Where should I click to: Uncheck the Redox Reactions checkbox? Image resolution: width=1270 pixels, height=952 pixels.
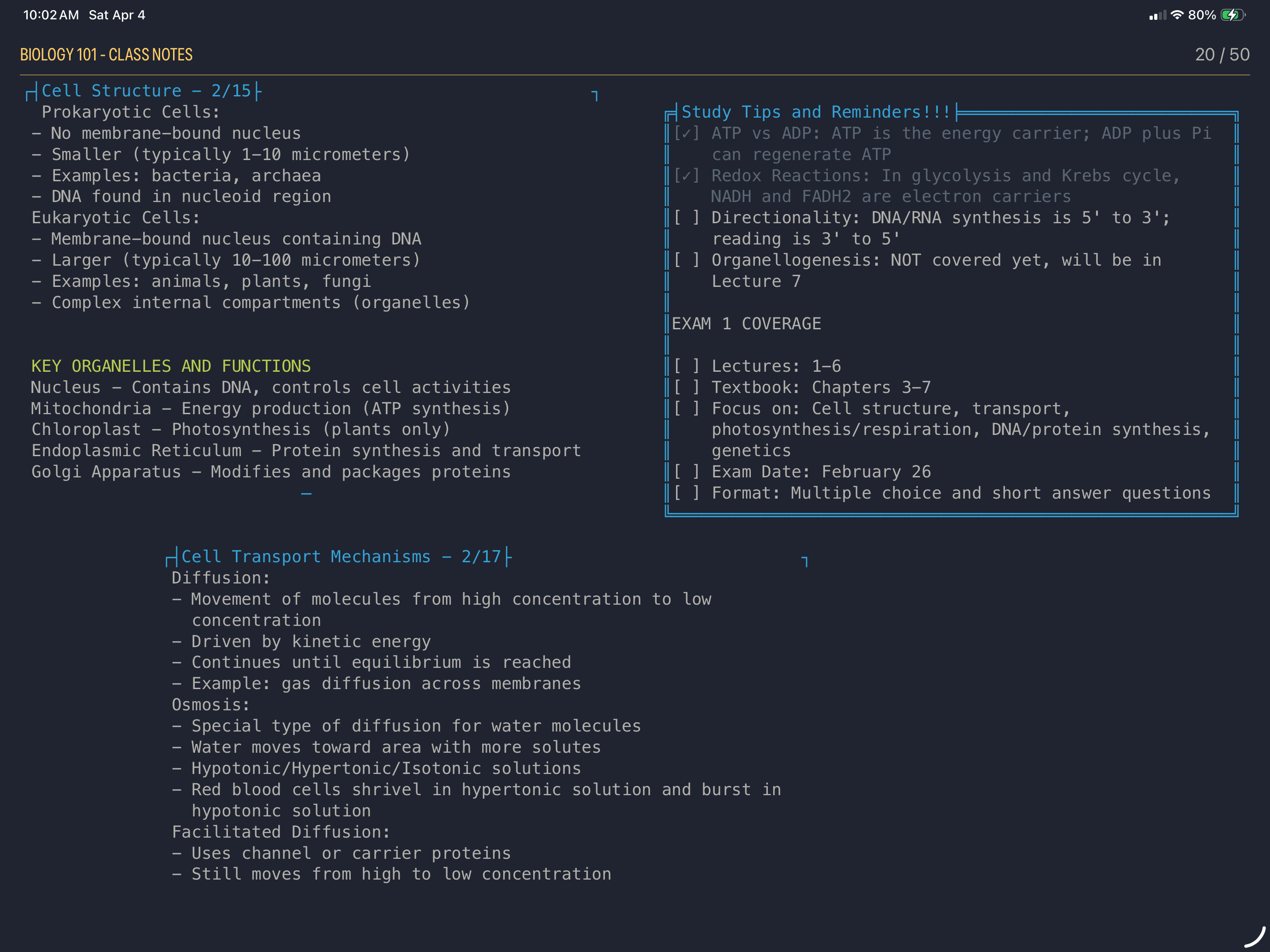(686, 176)
